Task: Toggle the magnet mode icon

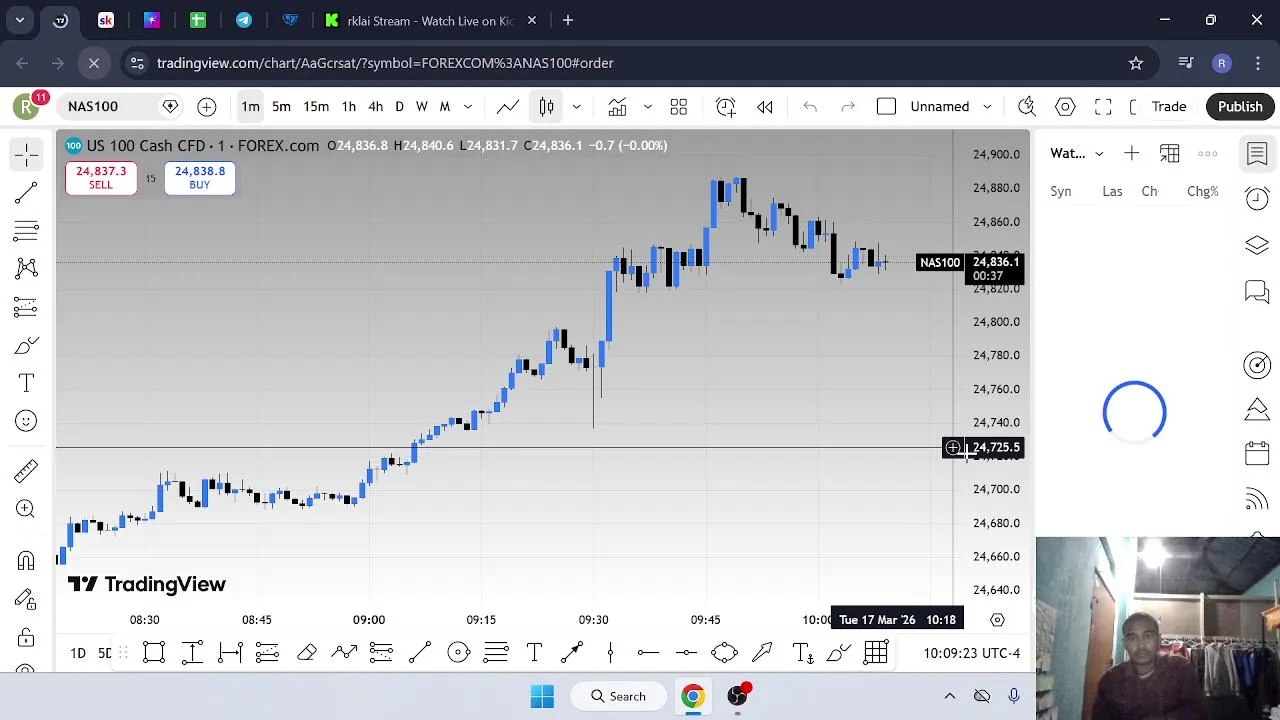Action: tap(27, 560)
